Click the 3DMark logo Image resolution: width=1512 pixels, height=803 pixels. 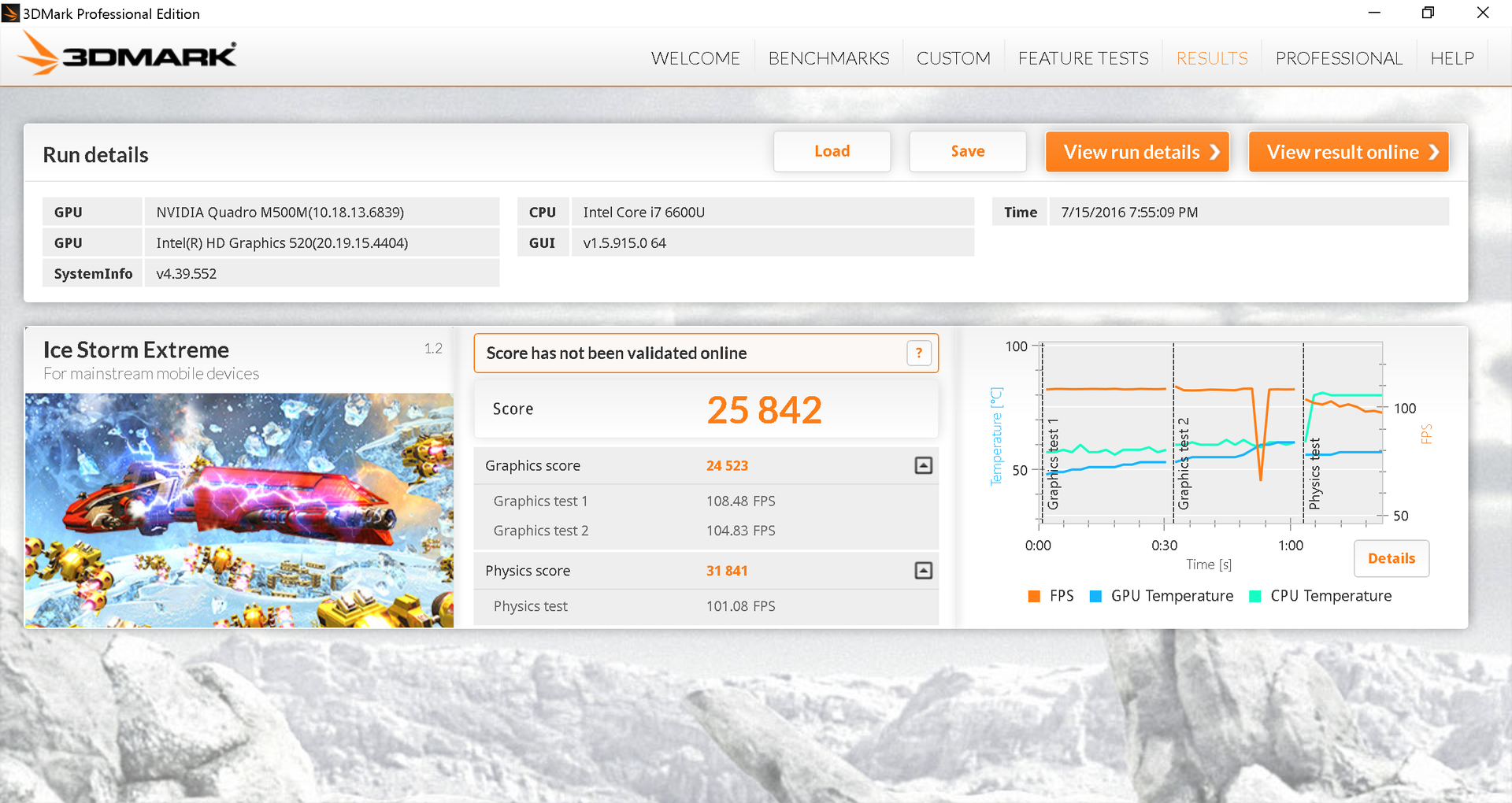pyautogui.click(x=128, y=54)
